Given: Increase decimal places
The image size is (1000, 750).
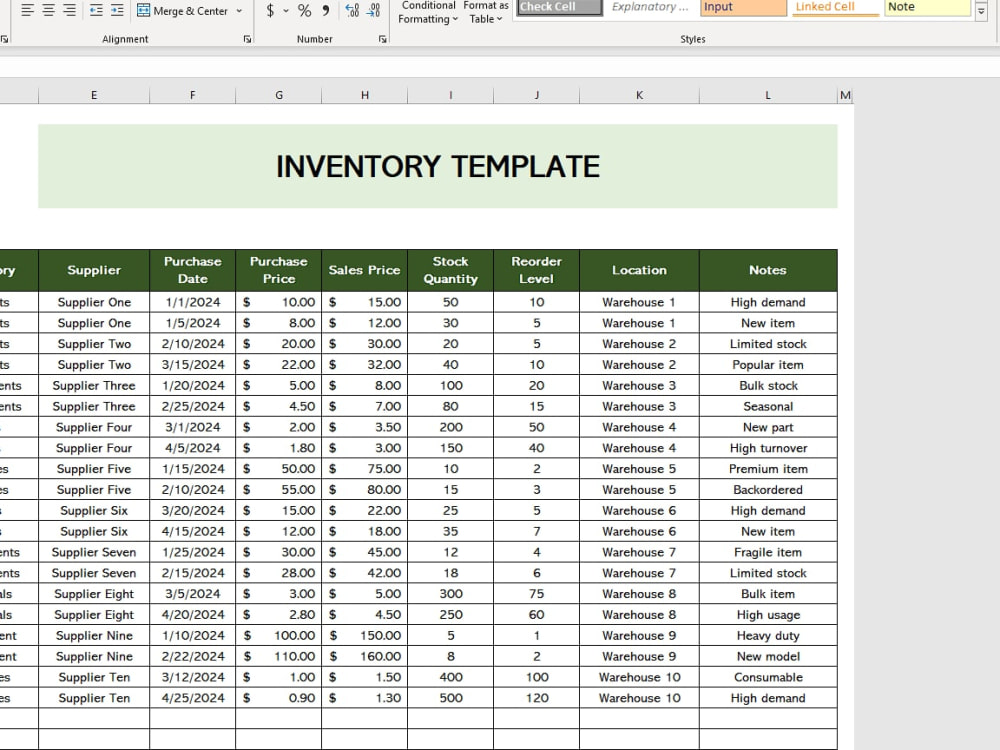Looking at the screenshot, I should click(352, 10).
